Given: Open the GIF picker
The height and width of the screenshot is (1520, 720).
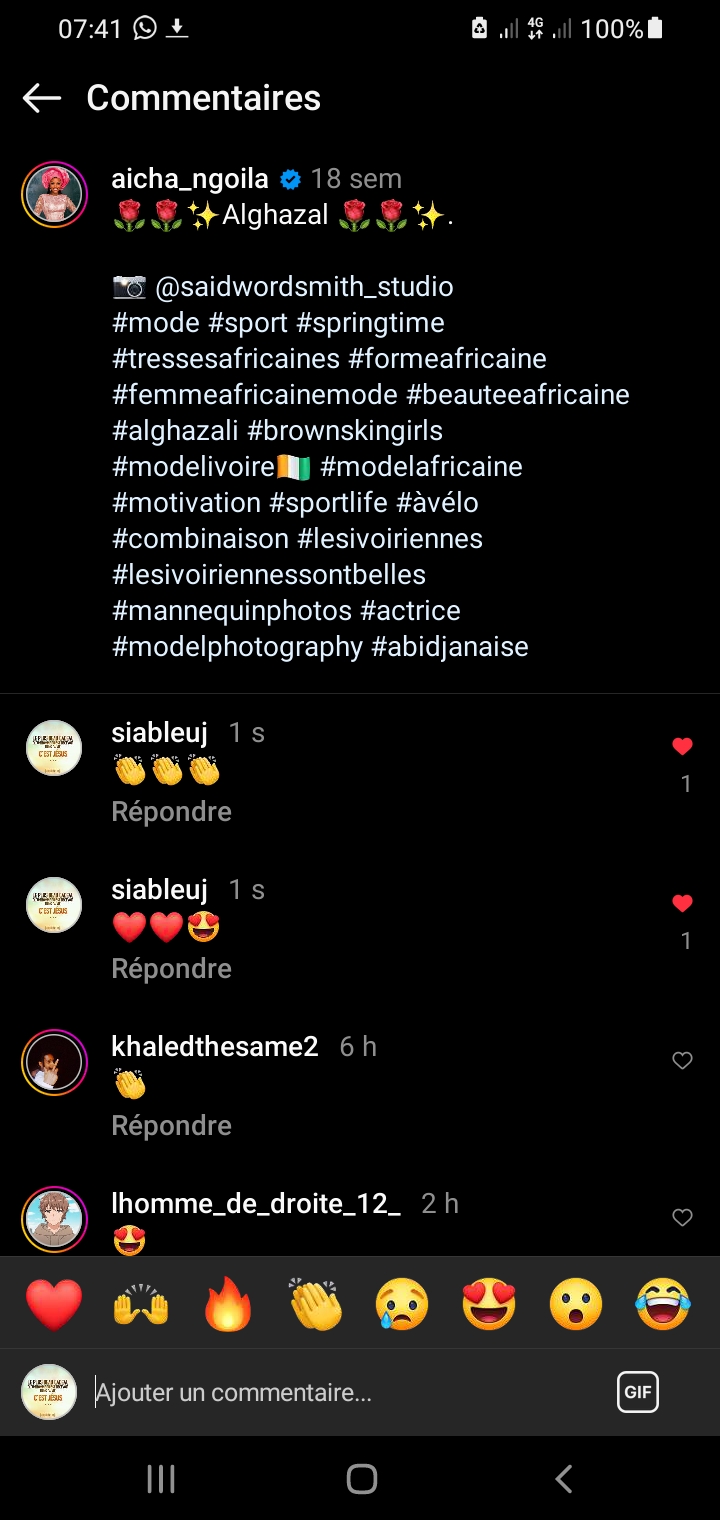Looking at the screenshot, I should coord(638,1392).
